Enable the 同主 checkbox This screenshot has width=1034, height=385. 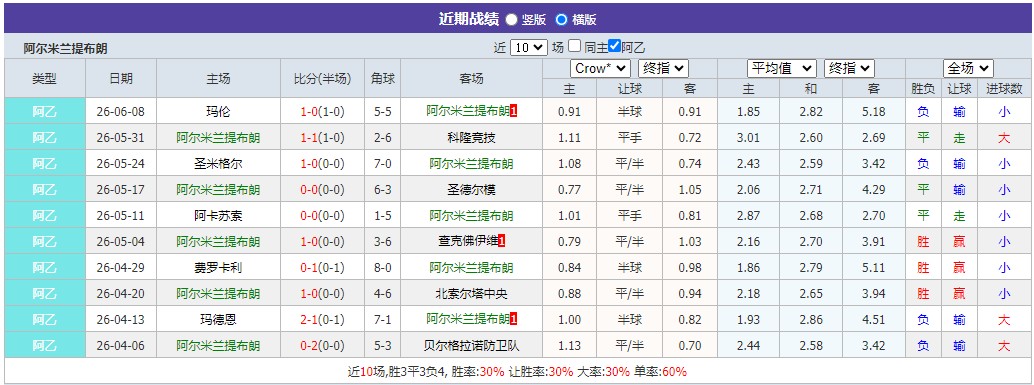pyautogui.click(x=574, y=46)
